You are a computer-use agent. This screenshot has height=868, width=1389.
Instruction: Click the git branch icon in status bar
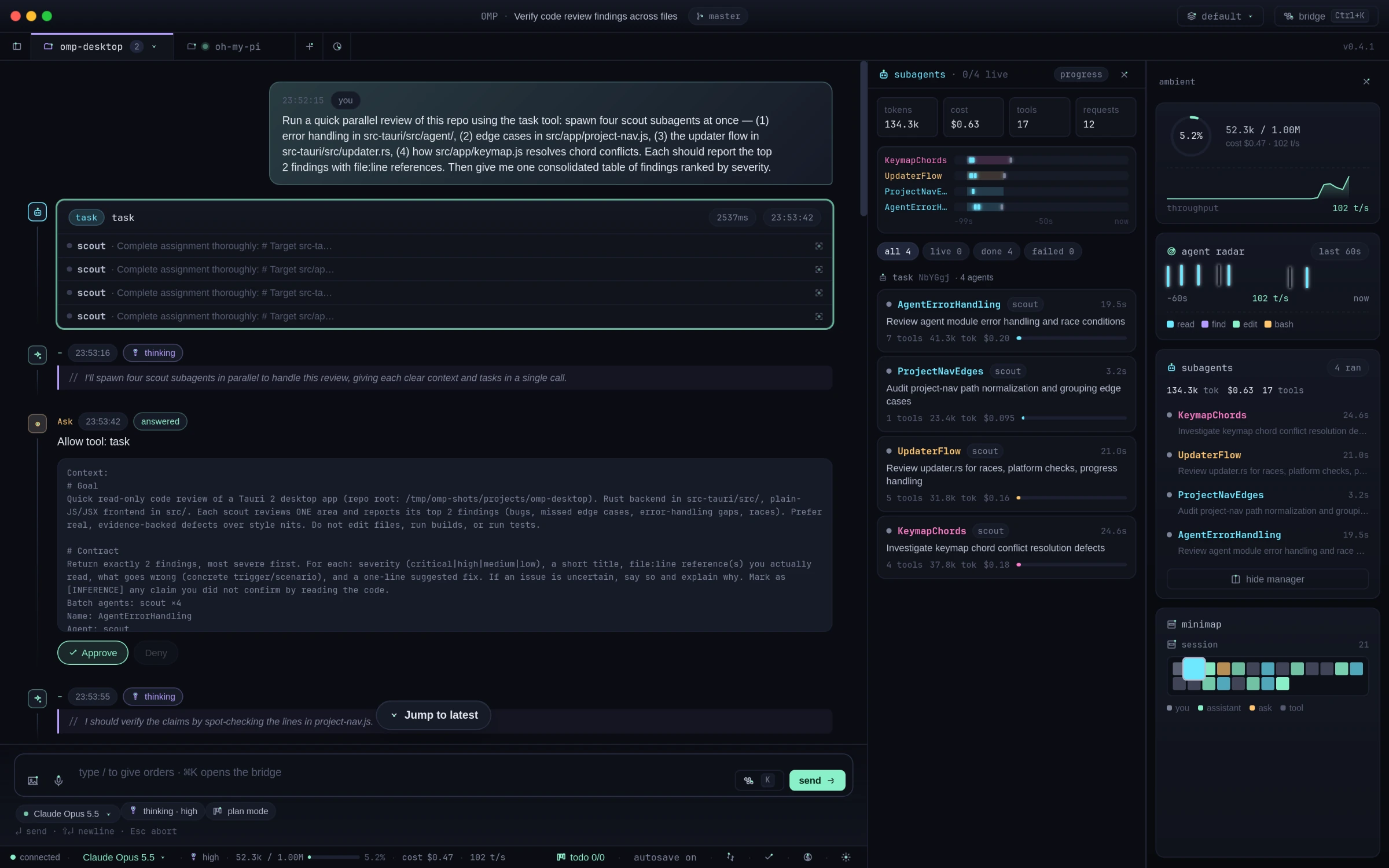point(730,857)
